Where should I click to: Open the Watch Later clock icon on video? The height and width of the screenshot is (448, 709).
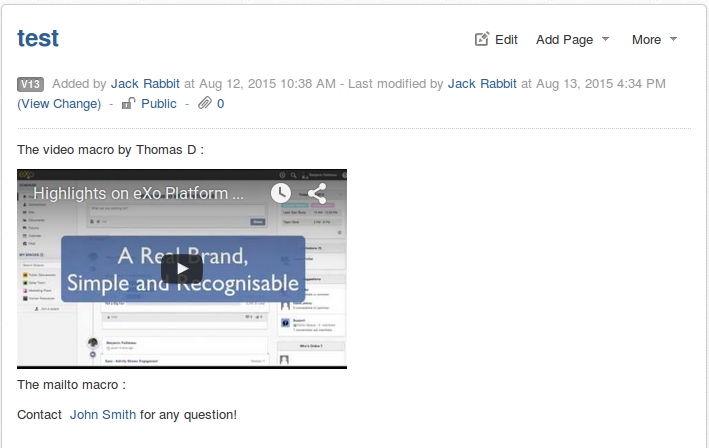click(281, 193)
